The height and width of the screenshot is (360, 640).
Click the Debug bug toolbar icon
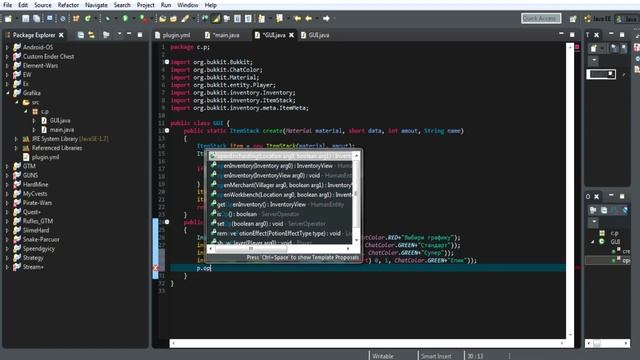[x=107, y=18]
